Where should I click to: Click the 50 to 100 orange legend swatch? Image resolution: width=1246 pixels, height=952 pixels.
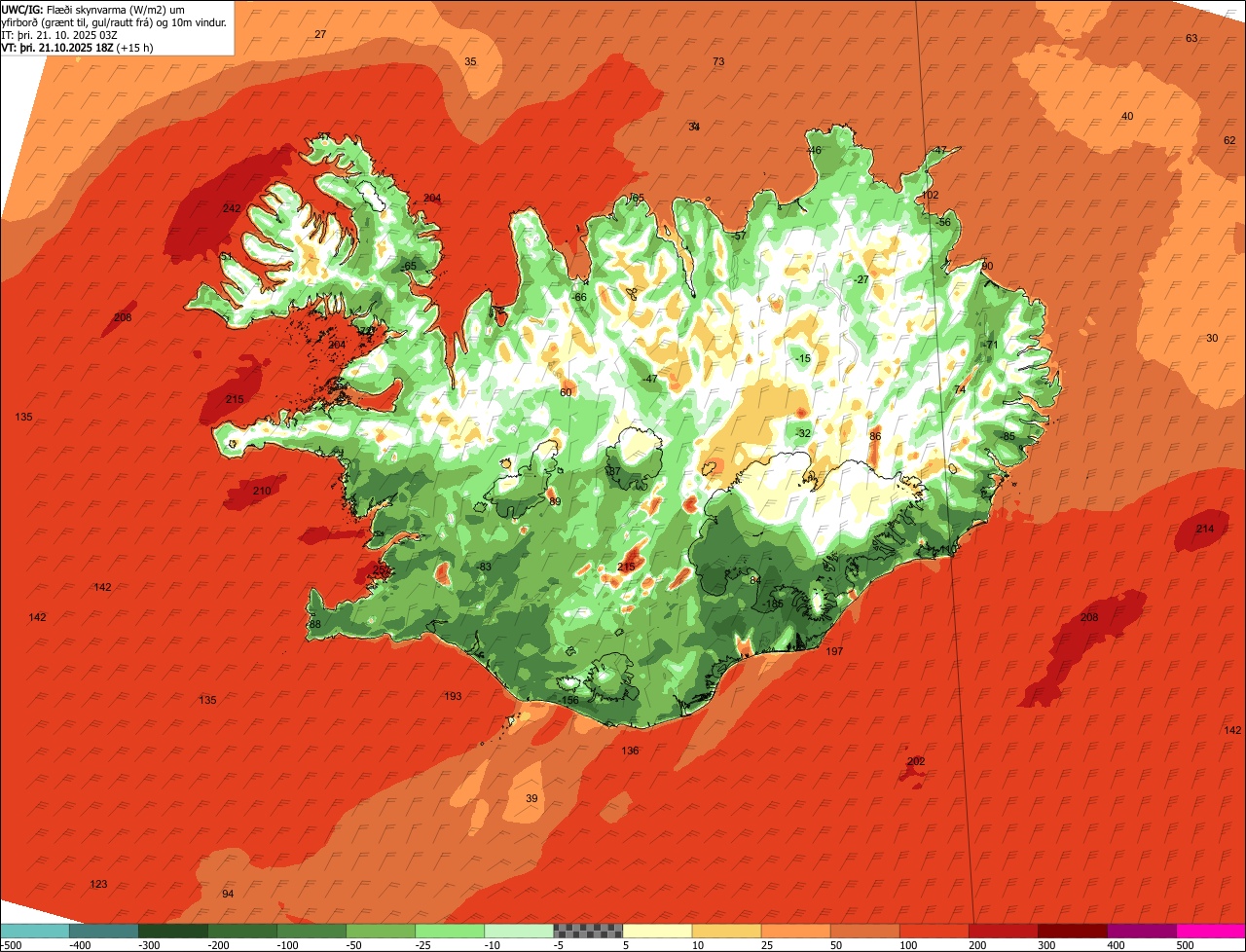[864, 931]
